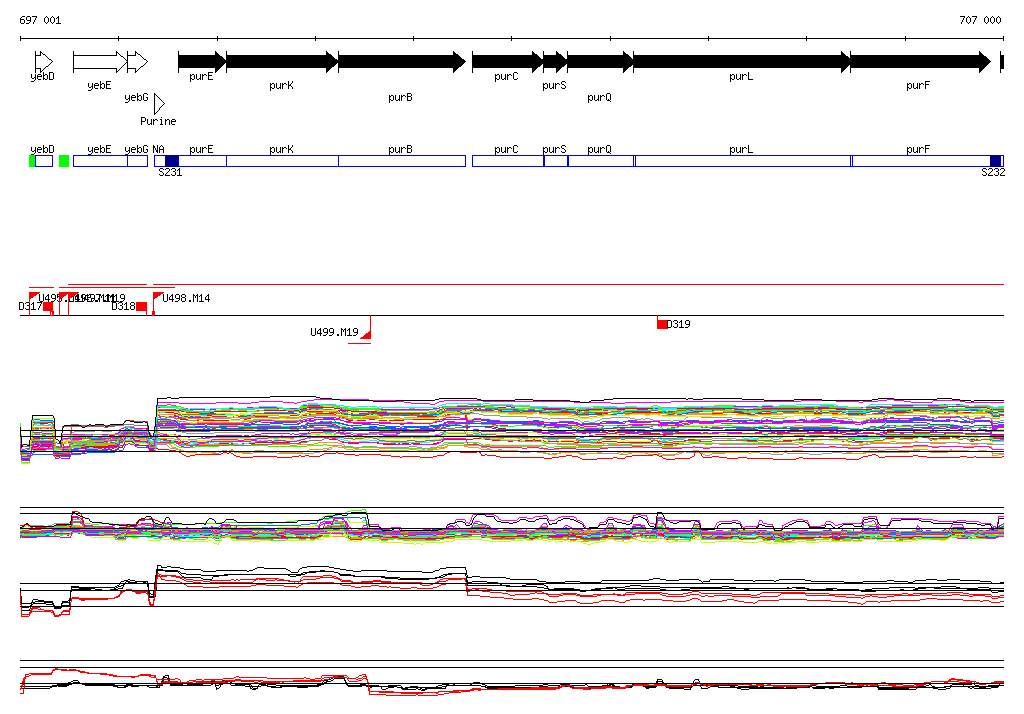Click the yebD white gene arrow
Viewport: 1024px width, 714px height.
[x=43, y=62]
